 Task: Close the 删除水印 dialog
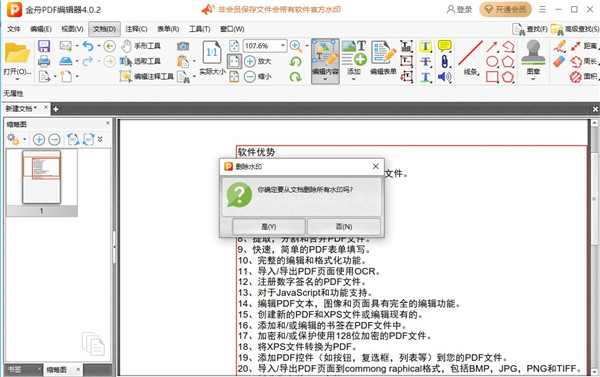[376, 166]
